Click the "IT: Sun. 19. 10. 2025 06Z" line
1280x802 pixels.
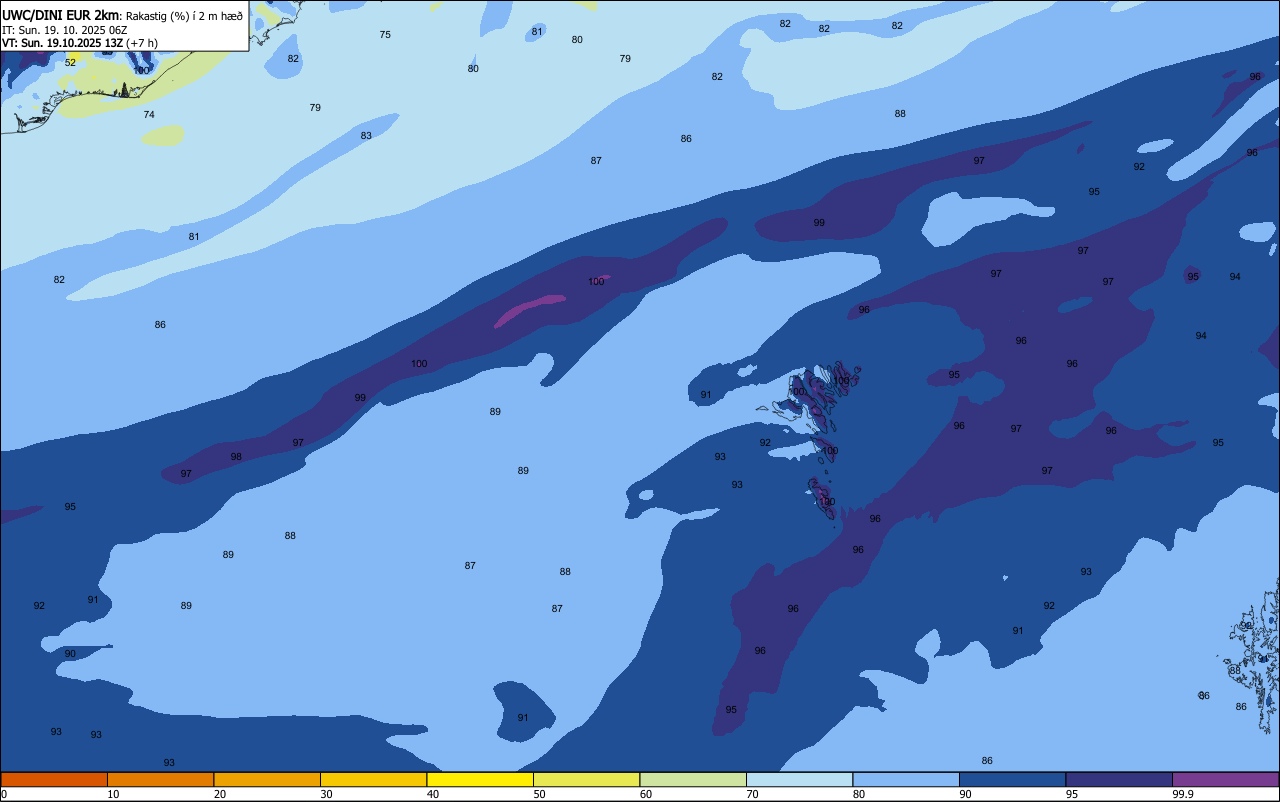64,29
